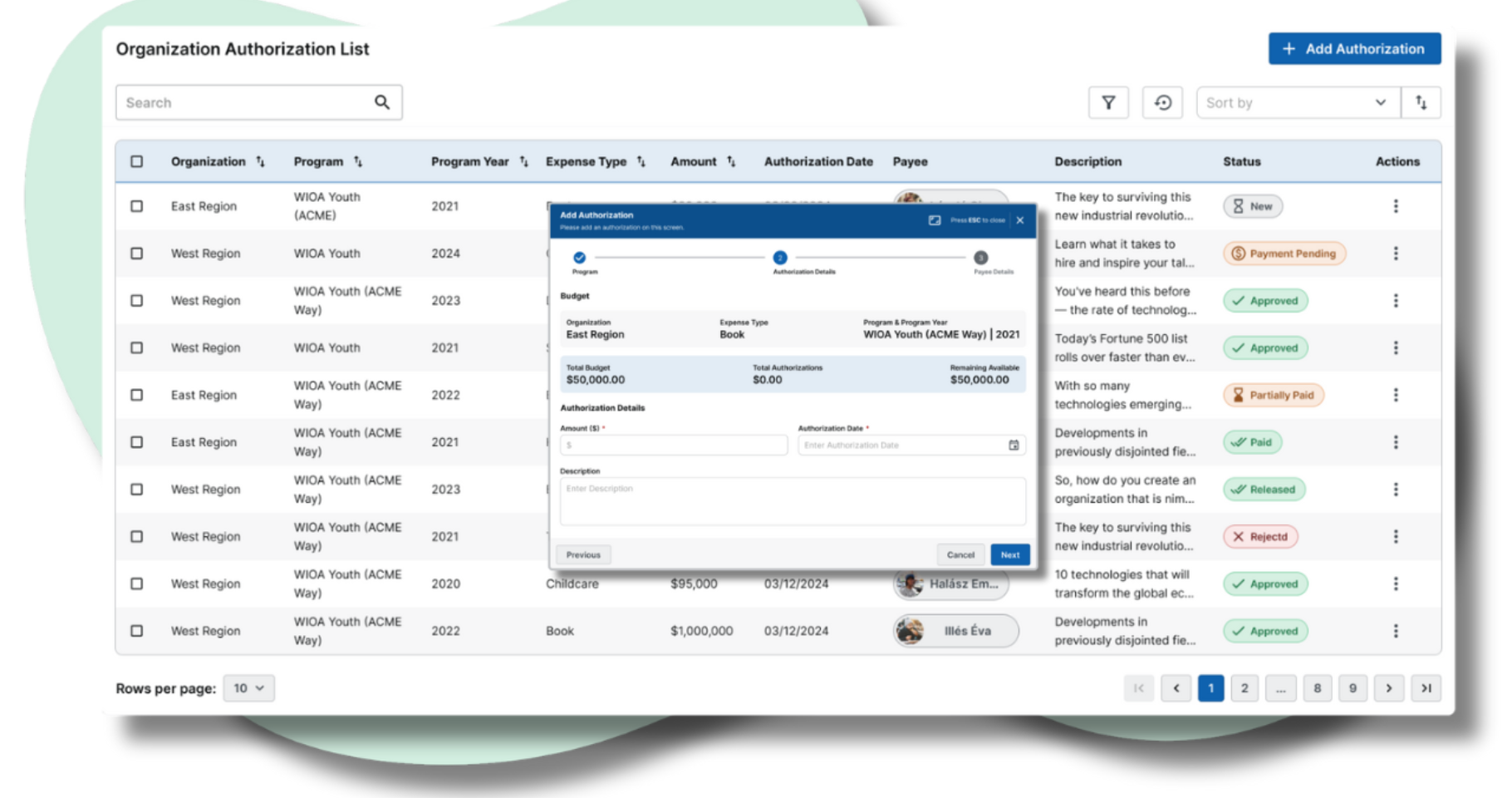Open actions menu for the New status row
Viewport: 1512px width, 798px height.
click(x=1396, y=206)
